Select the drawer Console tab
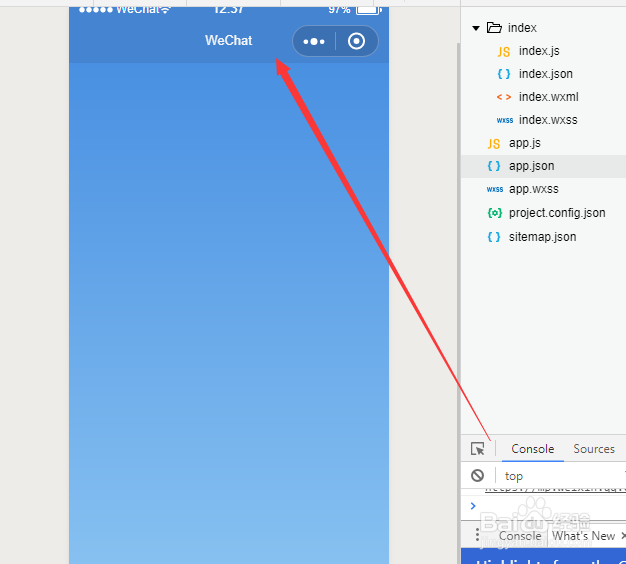Viewport: 626px width, 564px height. (520, 536)
